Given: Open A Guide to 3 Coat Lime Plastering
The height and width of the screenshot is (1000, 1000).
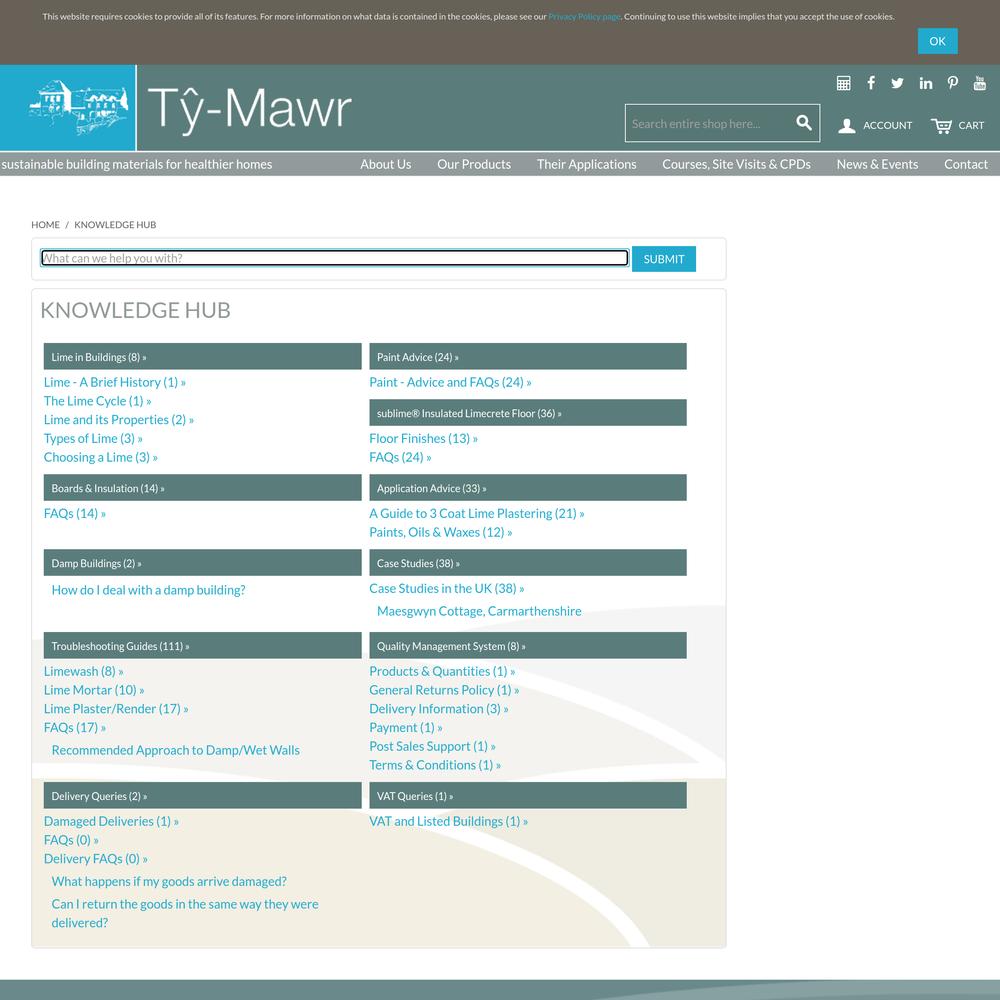Looking at the screenshot, I should click(476, 513).
